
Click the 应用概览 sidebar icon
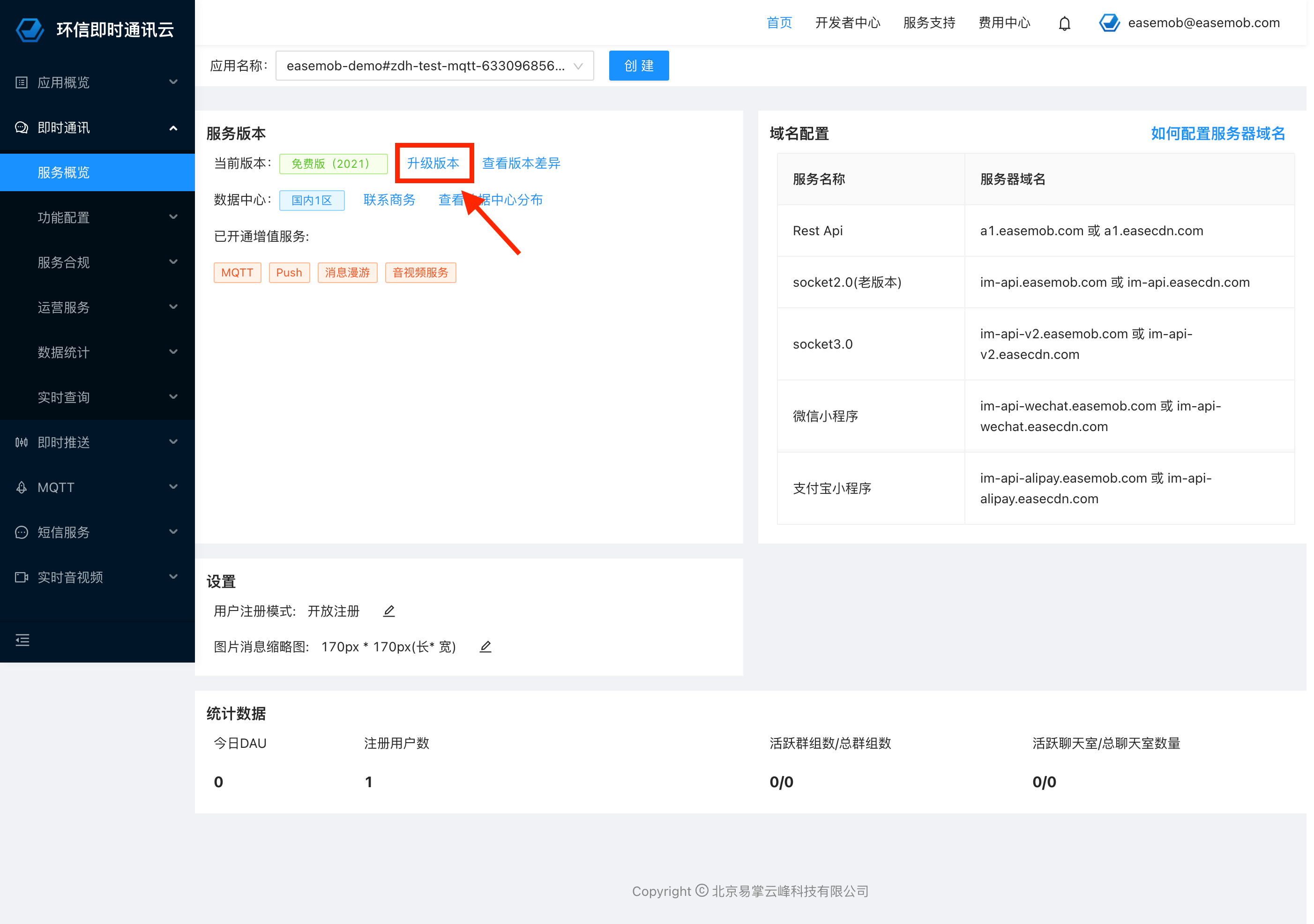click(22, 82)
